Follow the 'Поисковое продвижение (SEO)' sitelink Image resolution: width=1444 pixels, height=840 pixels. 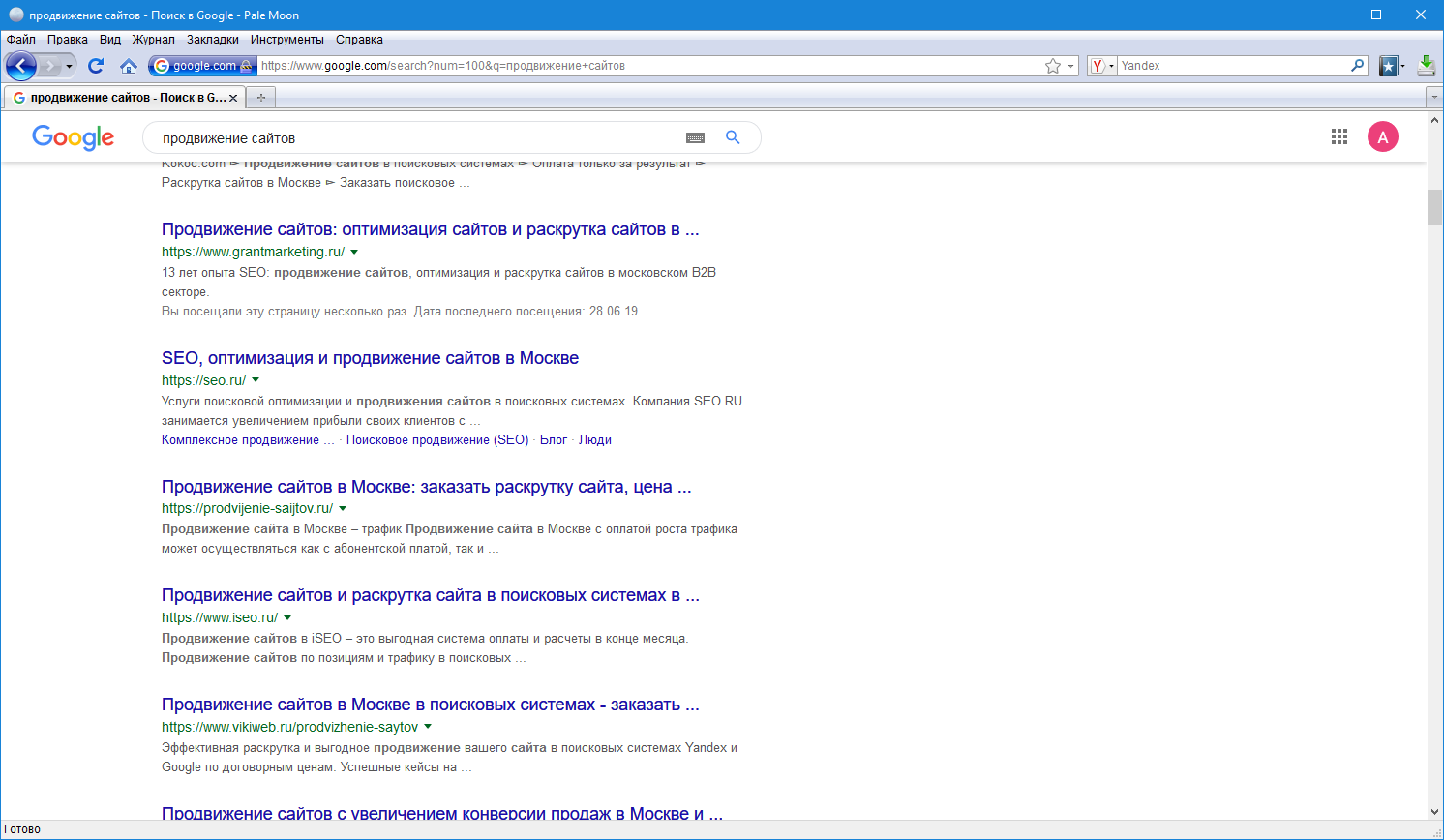437,439
